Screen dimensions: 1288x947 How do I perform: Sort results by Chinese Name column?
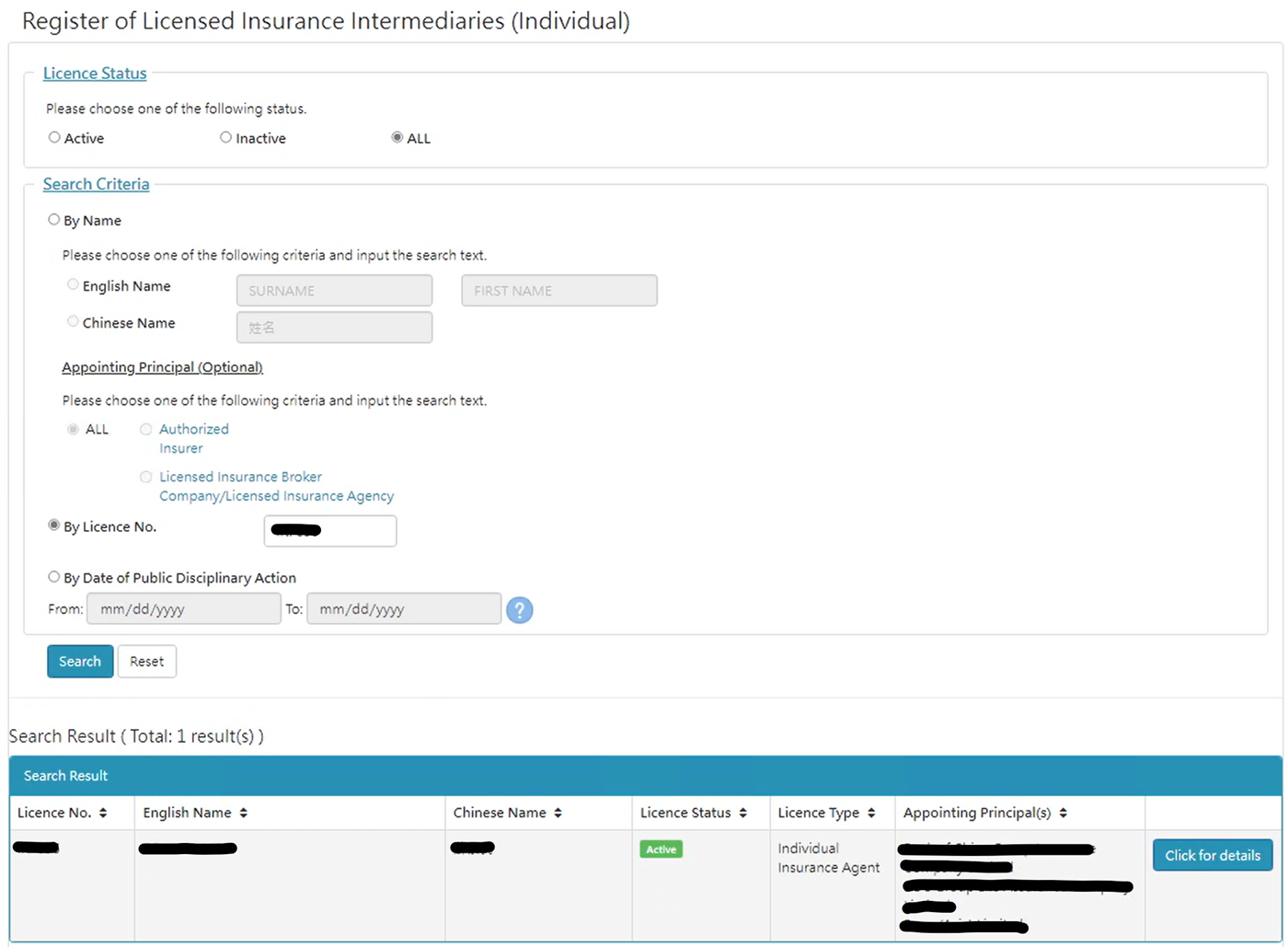click(558, 813)
